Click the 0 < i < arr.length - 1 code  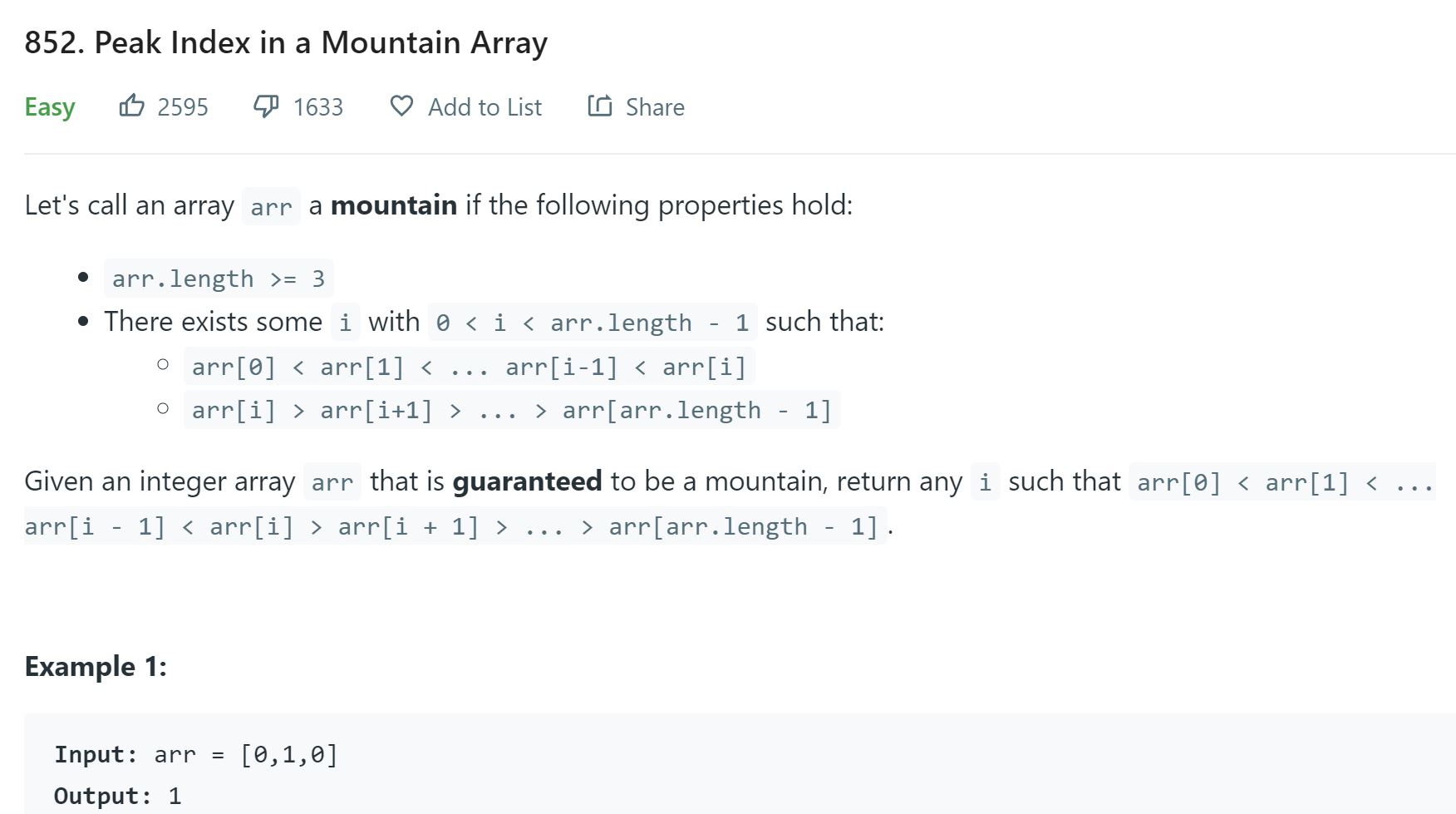click(593, 323)
